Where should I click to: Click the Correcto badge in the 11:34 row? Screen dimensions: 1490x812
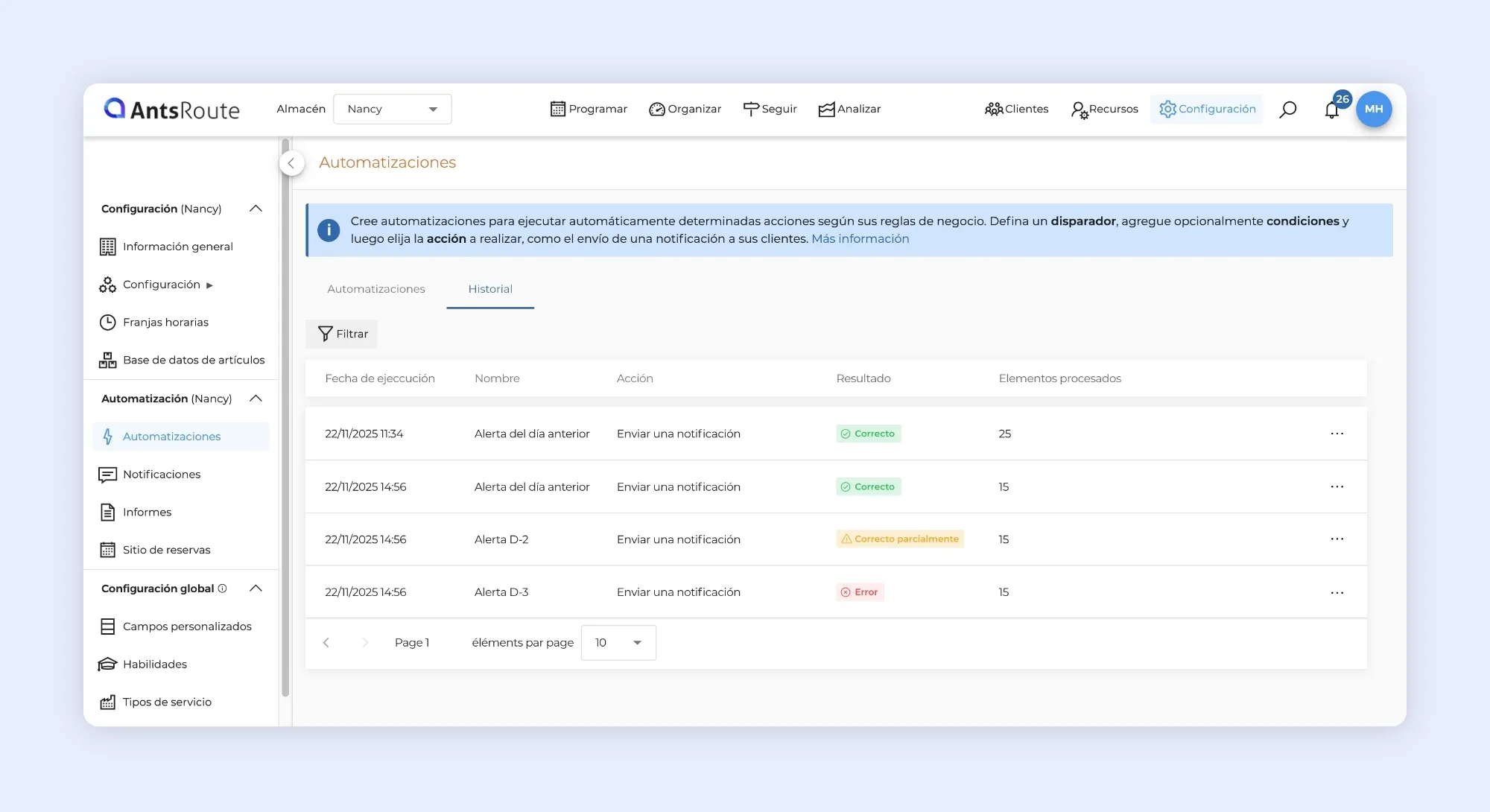[x=869, y=434]
